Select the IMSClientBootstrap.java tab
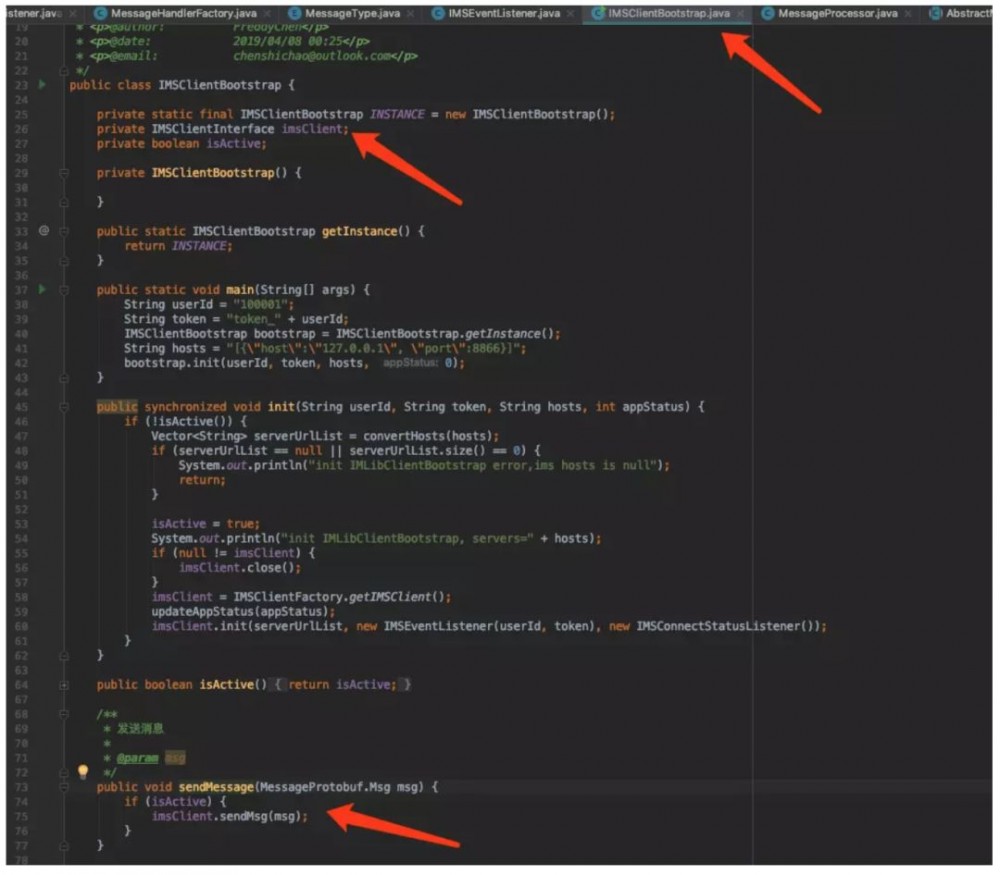The height and width of the screenshot is (875, 1000). (668, 13)
